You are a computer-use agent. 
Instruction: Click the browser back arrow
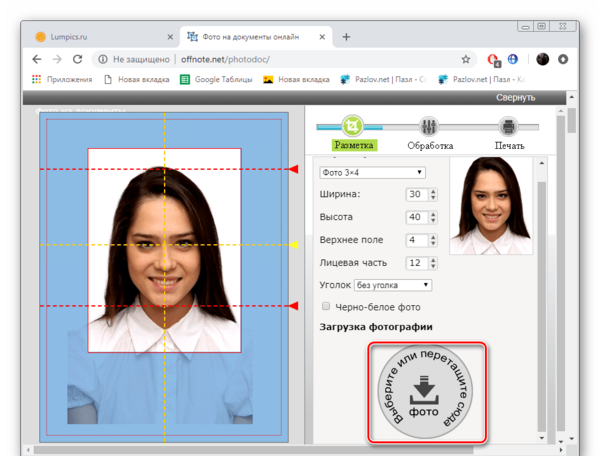[37, 59]
